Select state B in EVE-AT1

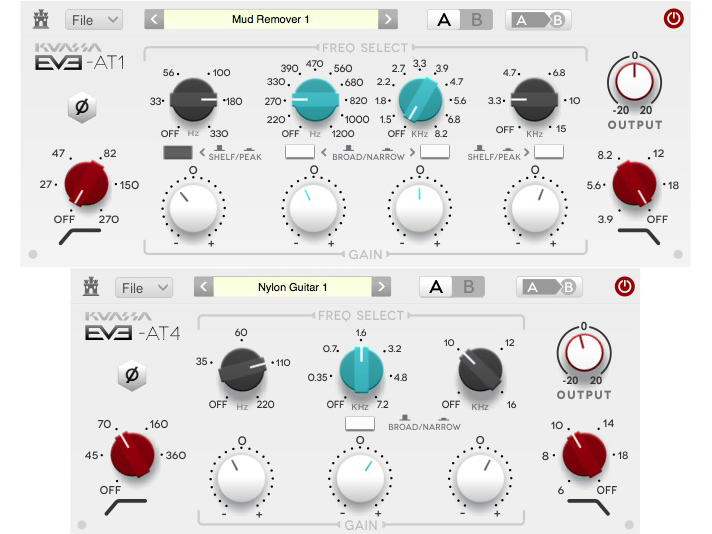pos(476,20)
